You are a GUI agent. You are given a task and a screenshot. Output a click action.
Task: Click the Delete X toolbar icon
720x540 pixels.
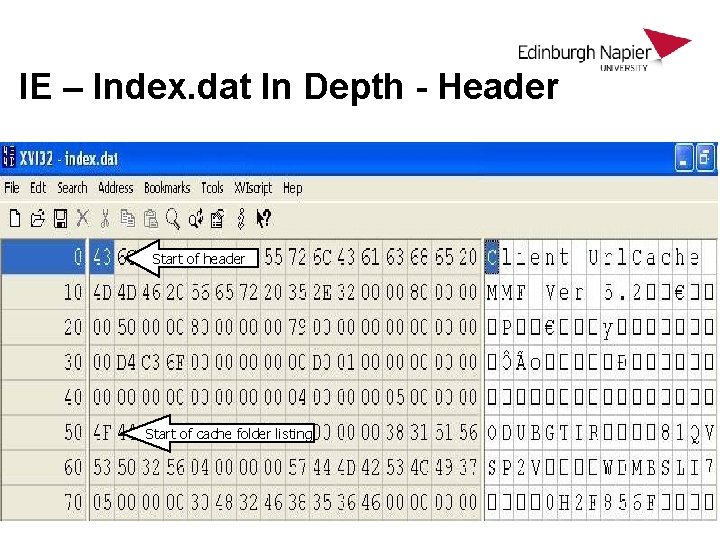tap(83, 218)
